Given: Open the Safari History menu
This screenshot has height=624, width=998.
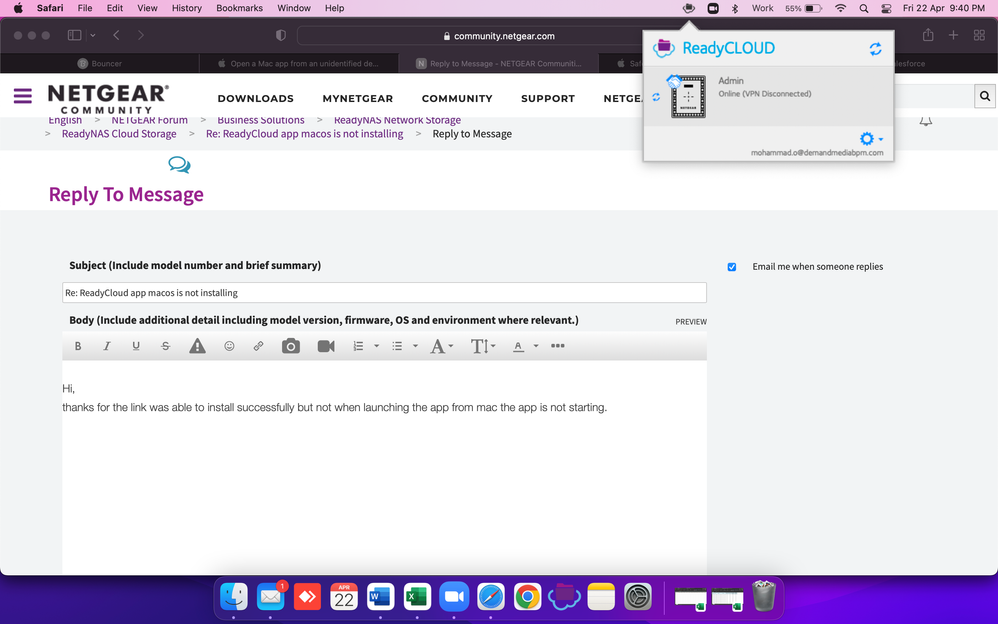Looking at the screenshot, I should [x=186, y=8].
